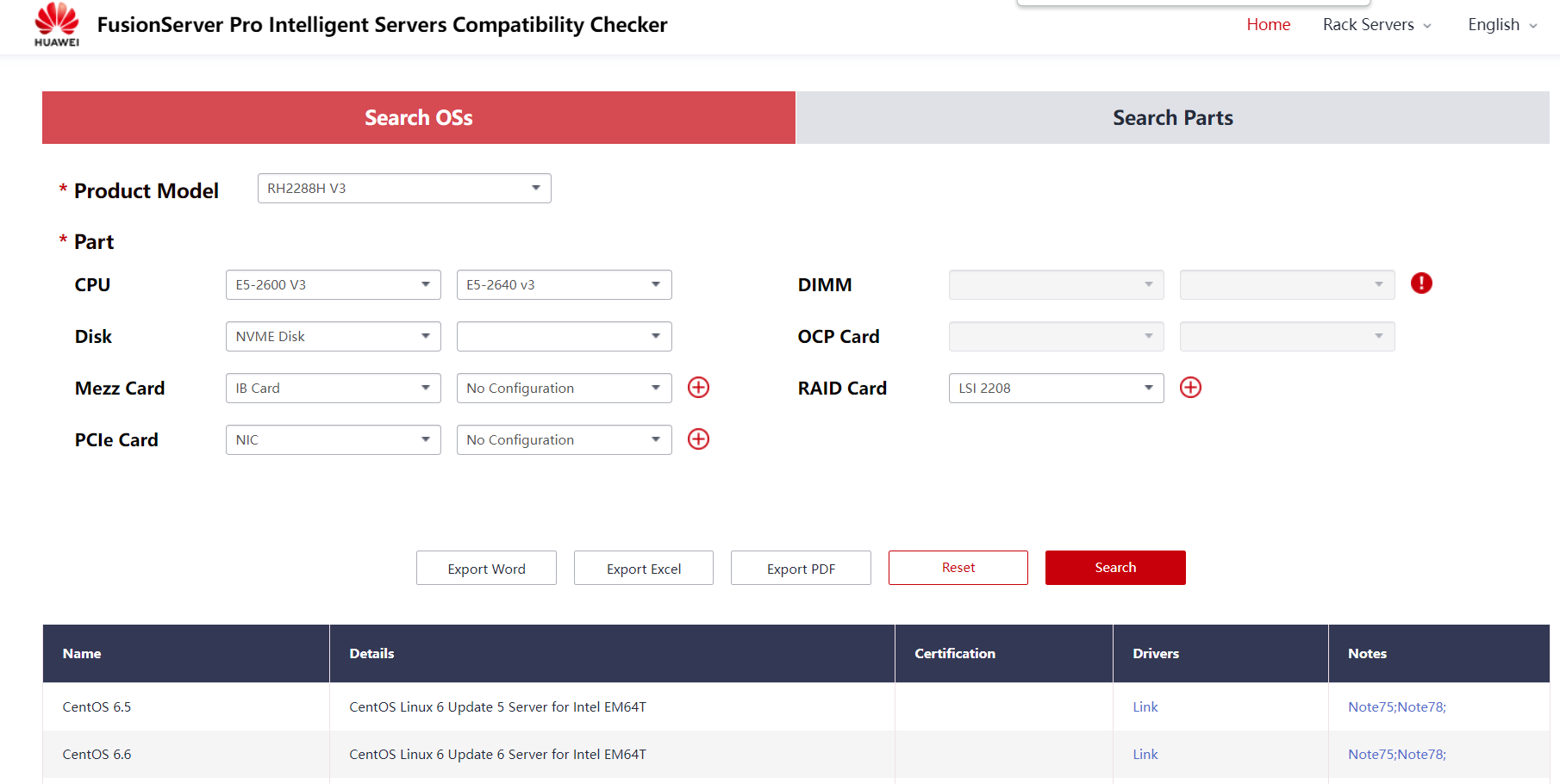Click the Huawei logo
Image resolution: width=1560 pixels, height=784 pixels.
(57, 24)
